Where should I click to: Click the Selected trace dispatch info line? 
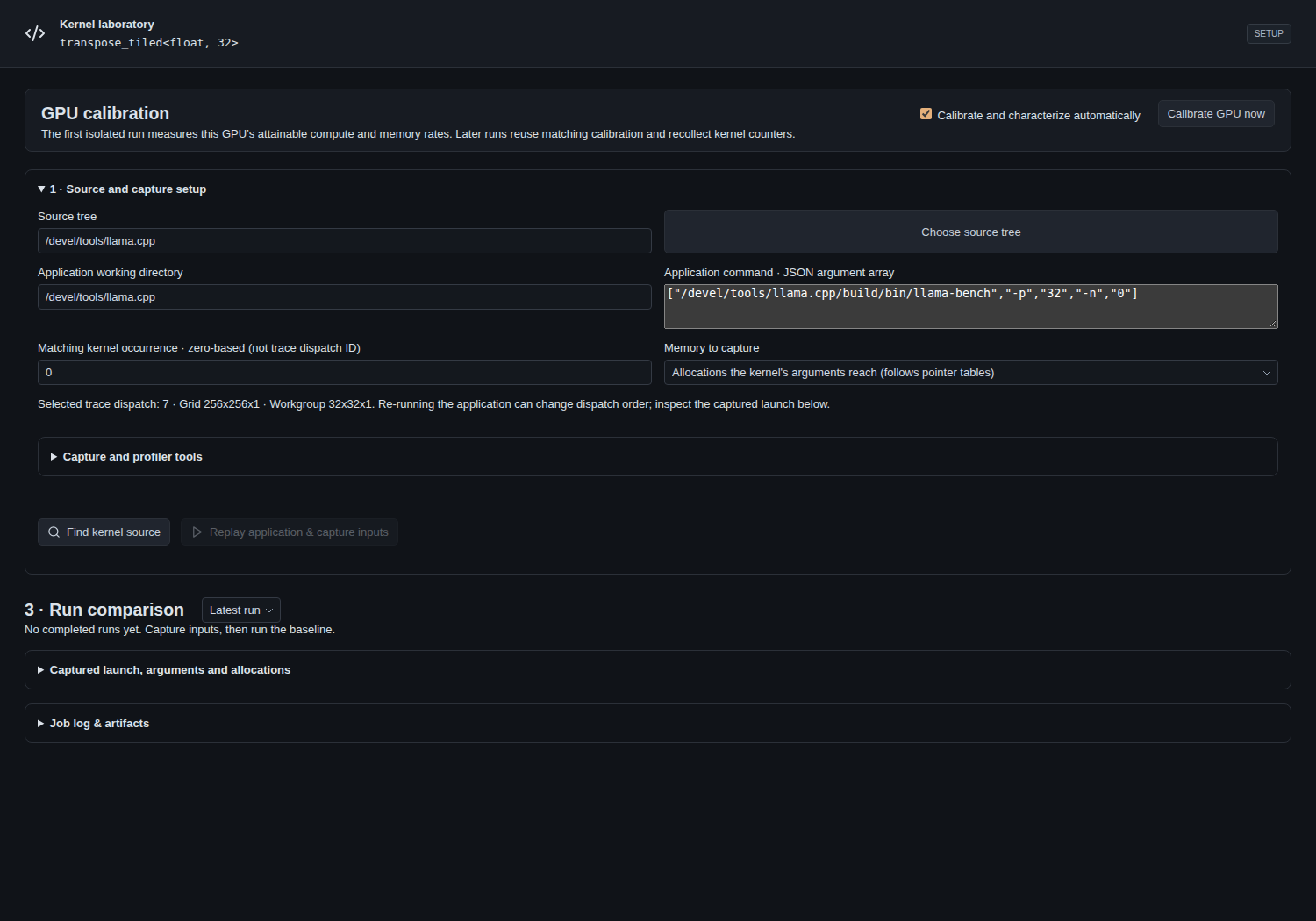click(x=433, y=404)
